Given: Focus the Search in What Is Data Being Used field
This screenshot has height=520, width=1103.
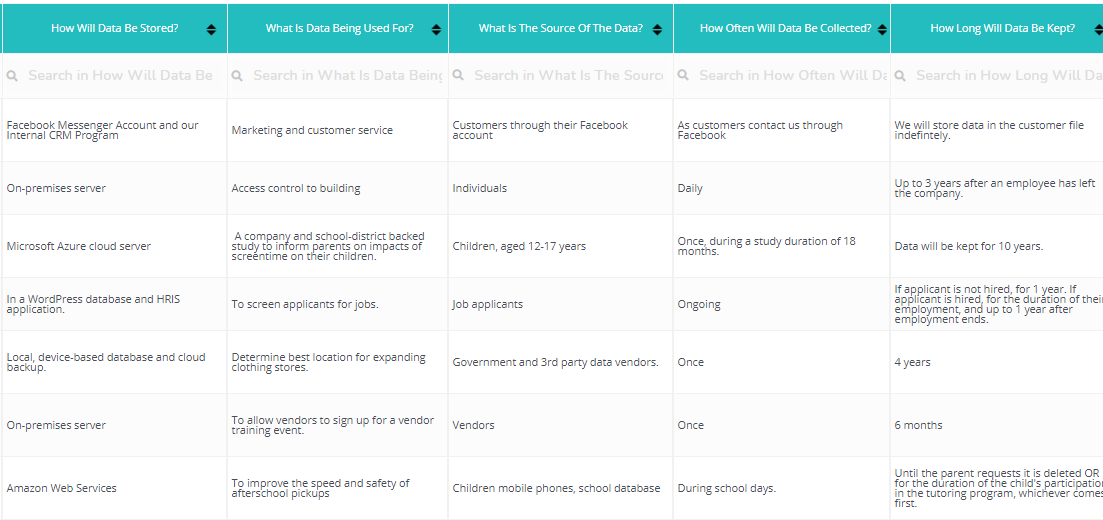Looking at the screenshot, I should pos(338,75).
